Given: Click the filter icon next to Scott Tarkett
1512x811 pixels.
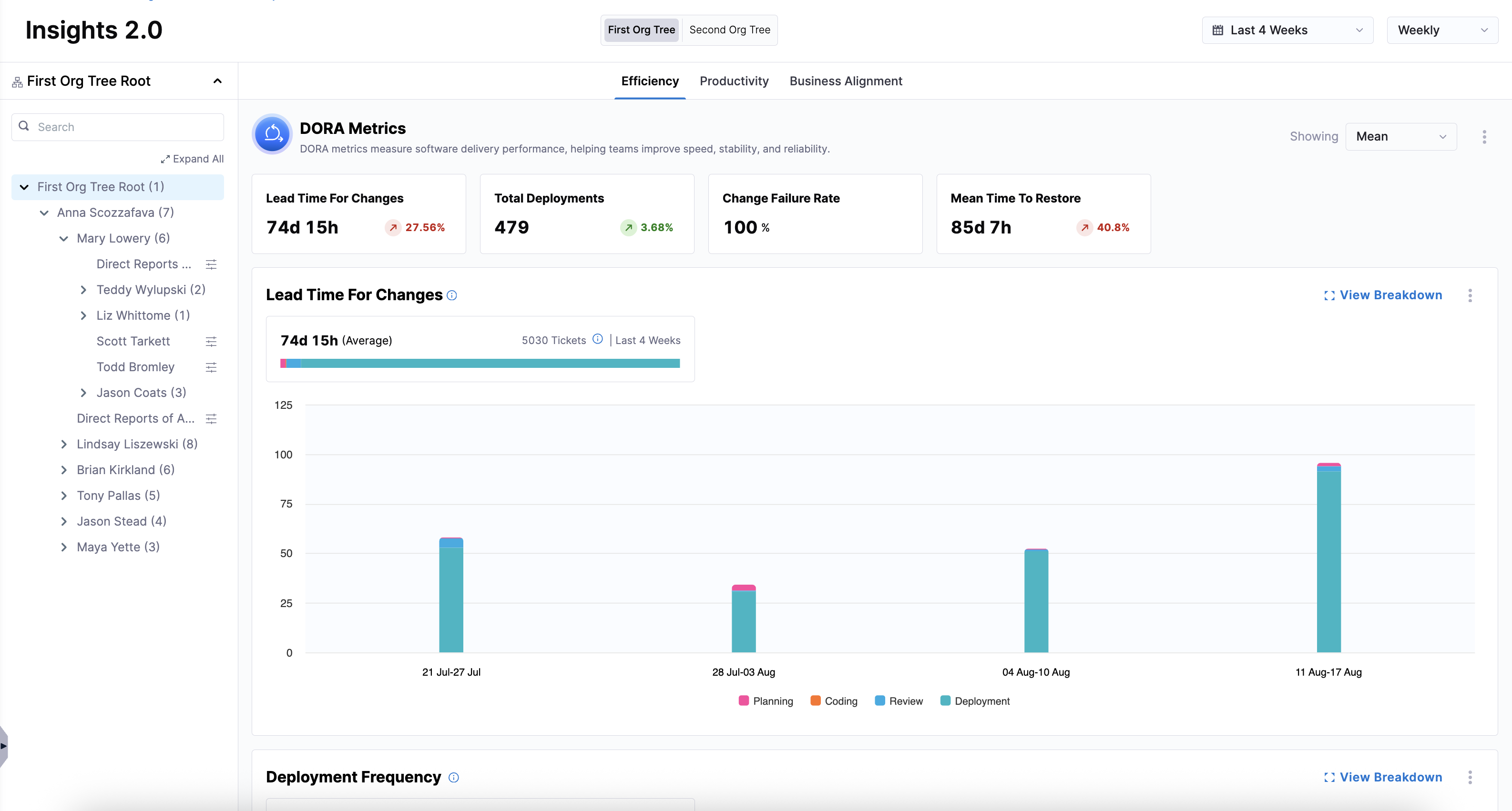Looking at the screenshot, I should tap(211, 342).
